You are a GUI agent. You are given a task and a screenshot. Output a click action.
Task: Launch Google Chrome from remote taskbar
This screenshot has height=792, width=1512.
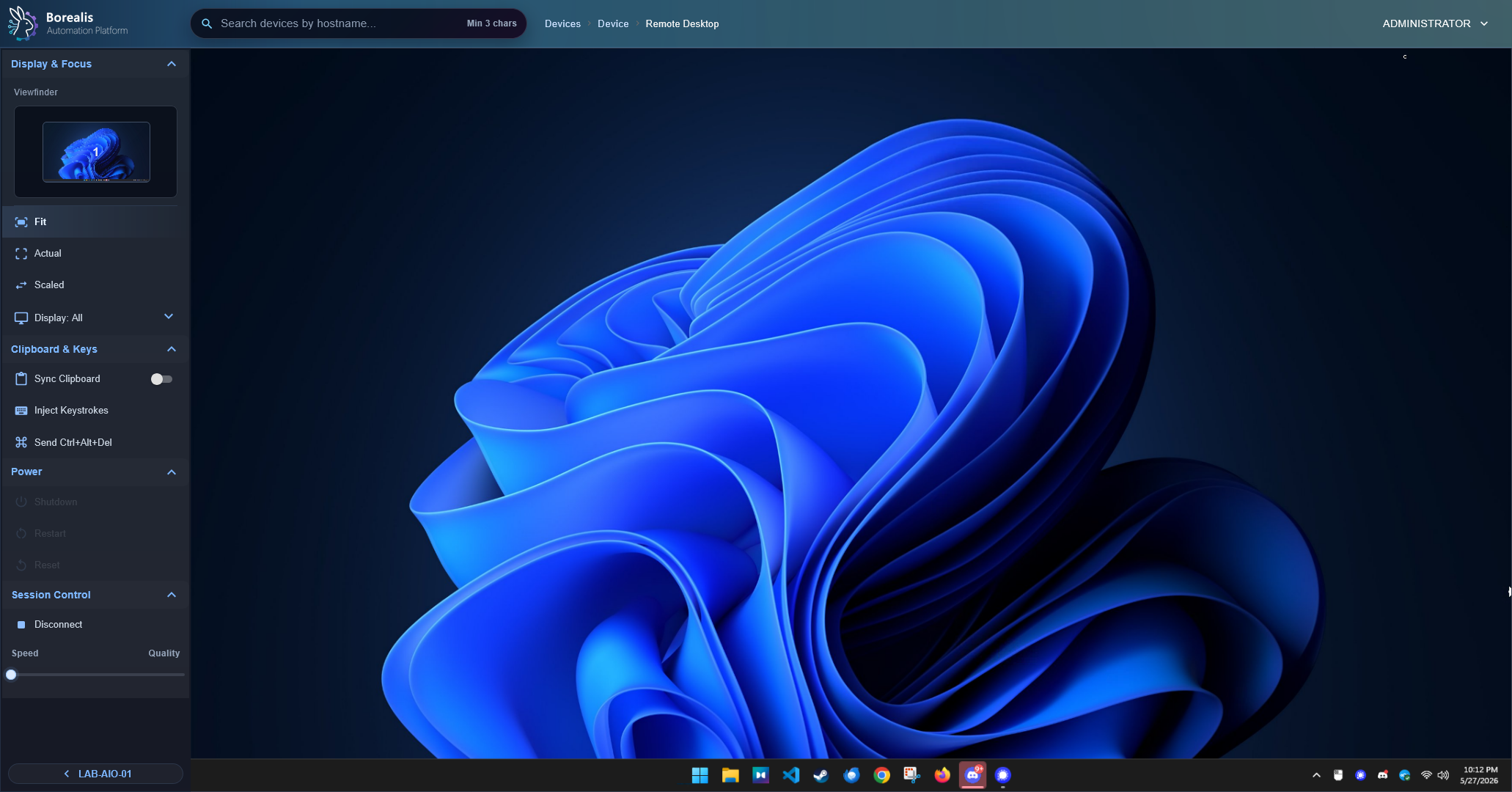[x=881, y=775]
